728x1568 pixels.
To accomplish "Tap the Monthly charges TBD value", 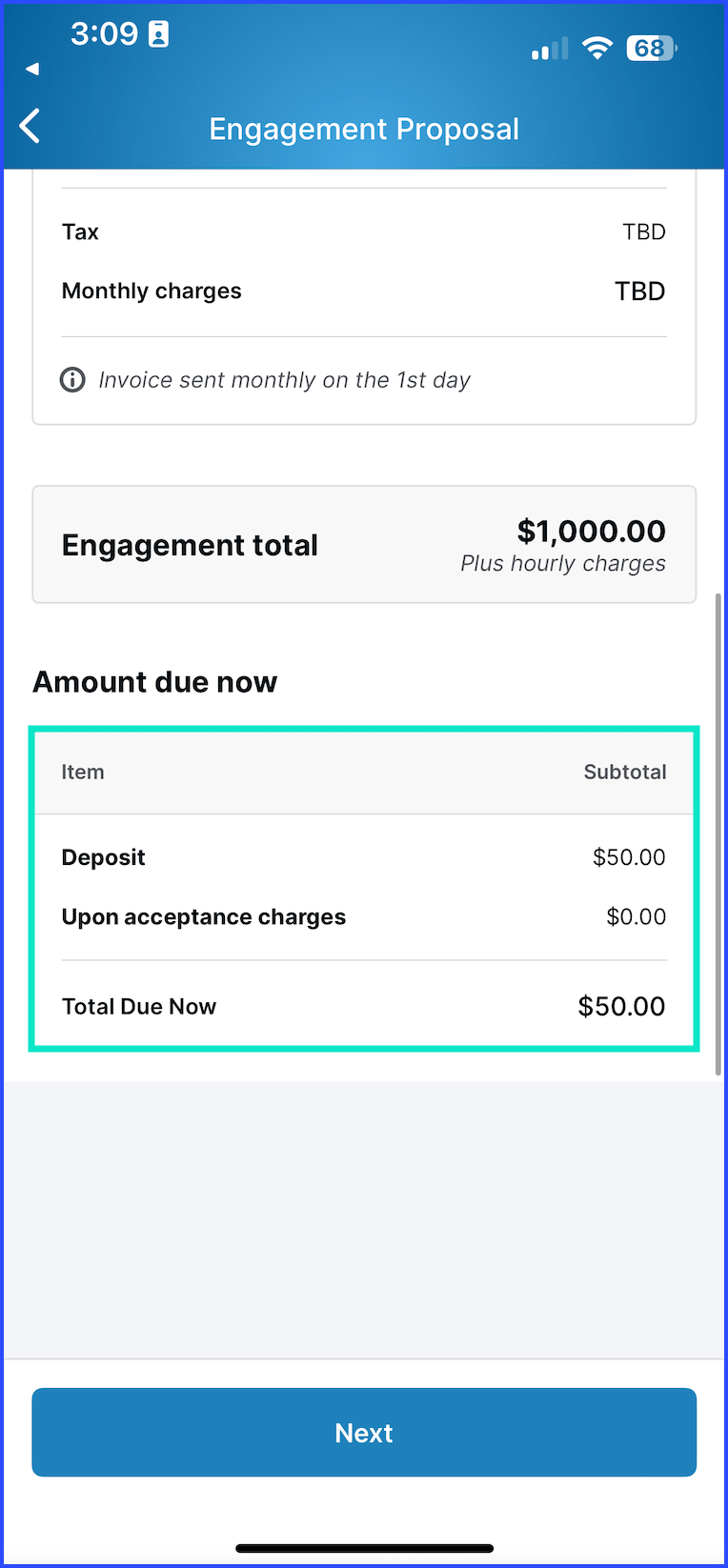I will pos(639,291).
